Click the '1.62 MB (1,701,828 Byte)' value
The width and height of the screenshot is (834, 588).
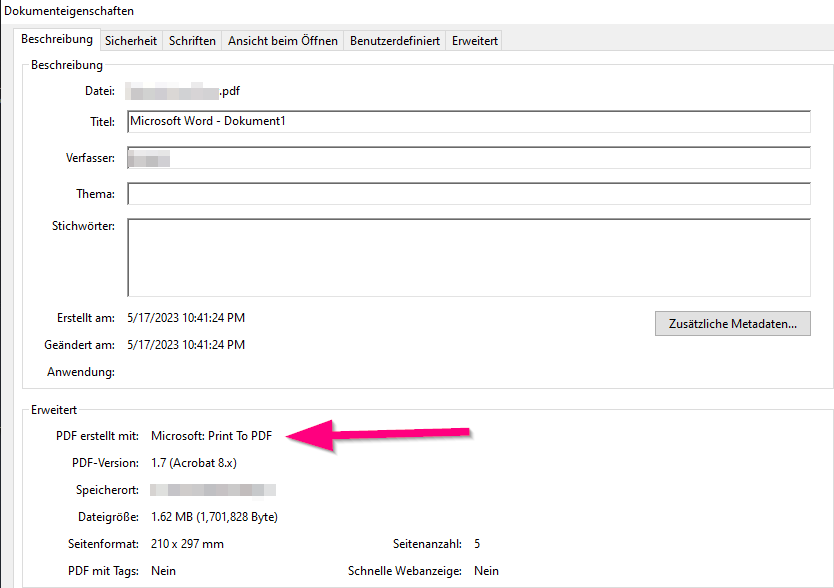[214, 517]
